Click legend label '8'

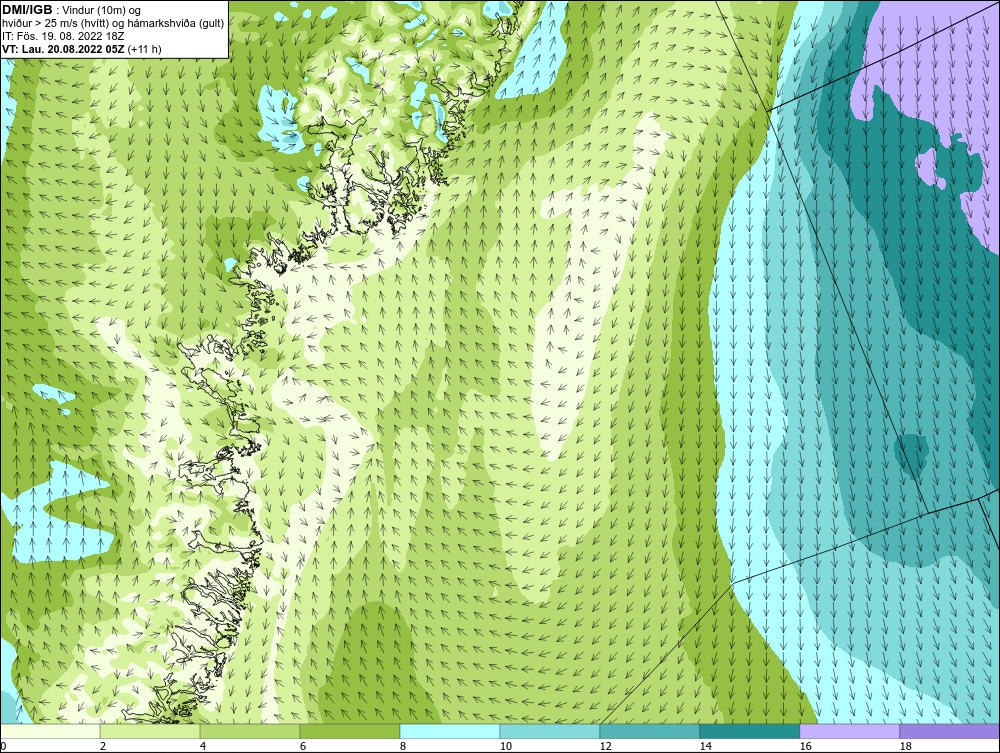click(402, 746)
